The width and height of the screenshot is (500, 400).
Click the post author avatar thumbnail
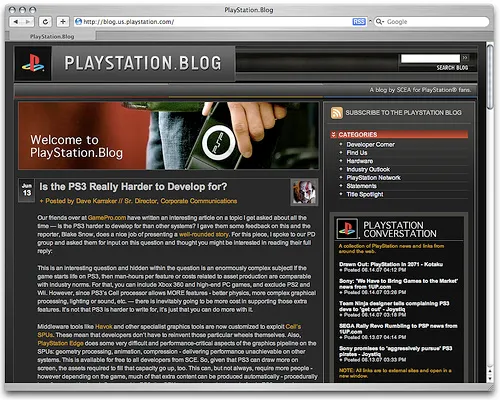tap(304, 192)
